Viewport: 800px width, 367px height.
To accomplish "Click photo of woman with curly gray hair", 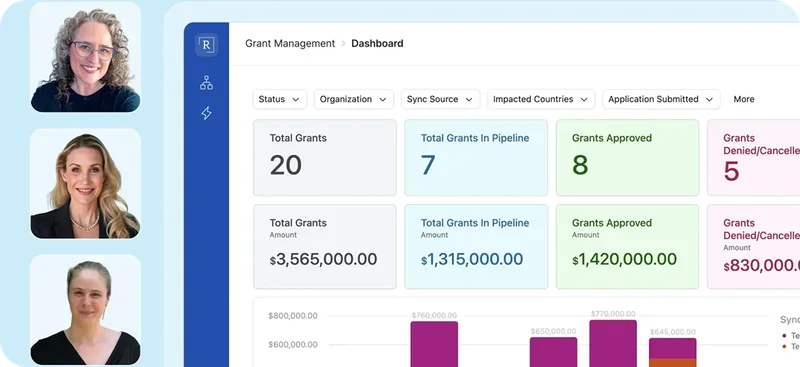I will coord(85,57).
